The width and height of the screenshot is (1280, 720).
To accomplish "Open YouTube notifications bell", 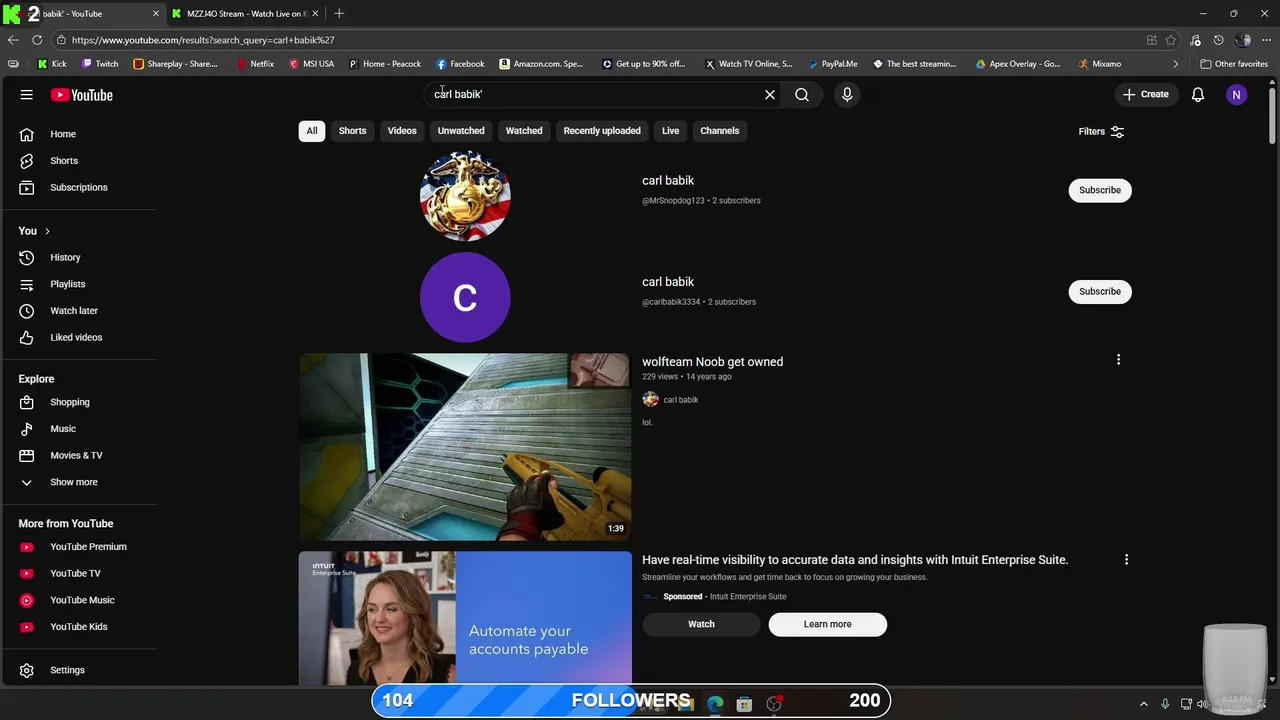I will pos(1198,95).
